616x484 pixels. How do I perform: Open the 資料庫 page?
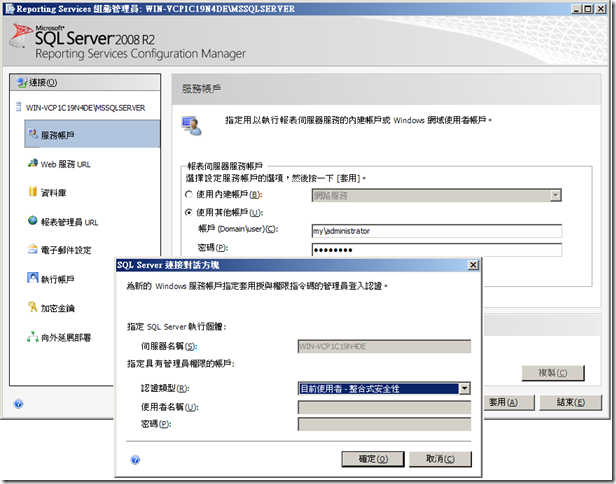53,193
